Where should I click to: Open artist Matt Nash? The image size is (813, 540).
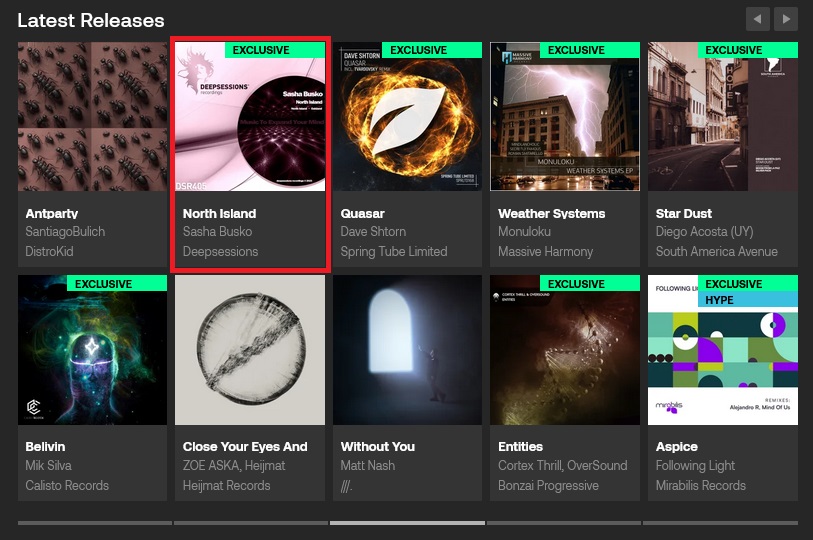(x=368, y=465)
